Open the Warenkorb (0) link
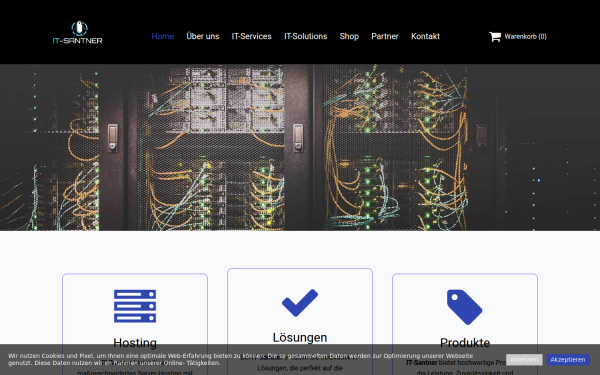 tap(525, 36)
